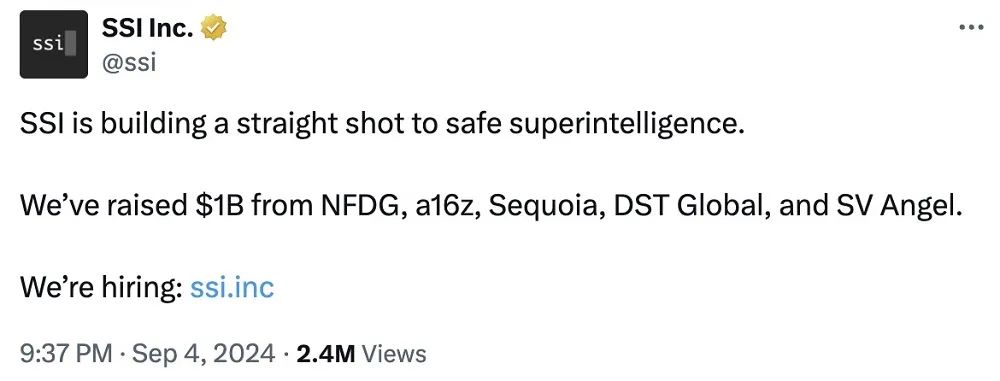Click the SSI Inc. display name
The image size is (1000, 381).
click(x=147, y=28)
